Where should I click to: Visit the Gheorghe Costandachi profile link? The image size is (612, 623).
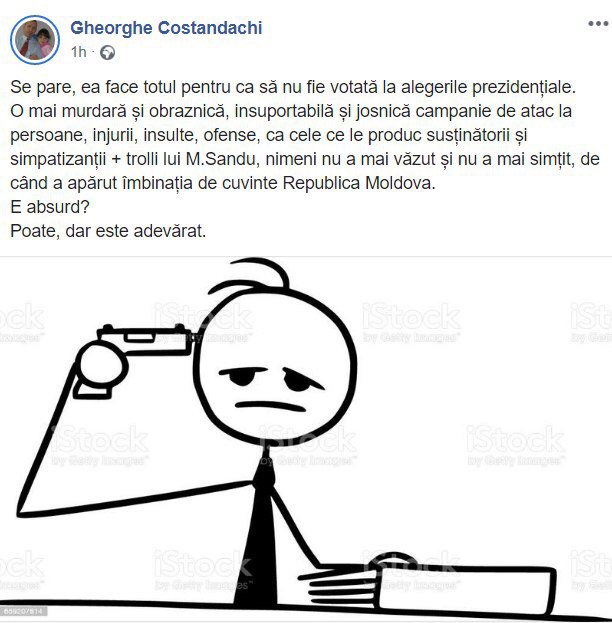click(x=166, y=28)
